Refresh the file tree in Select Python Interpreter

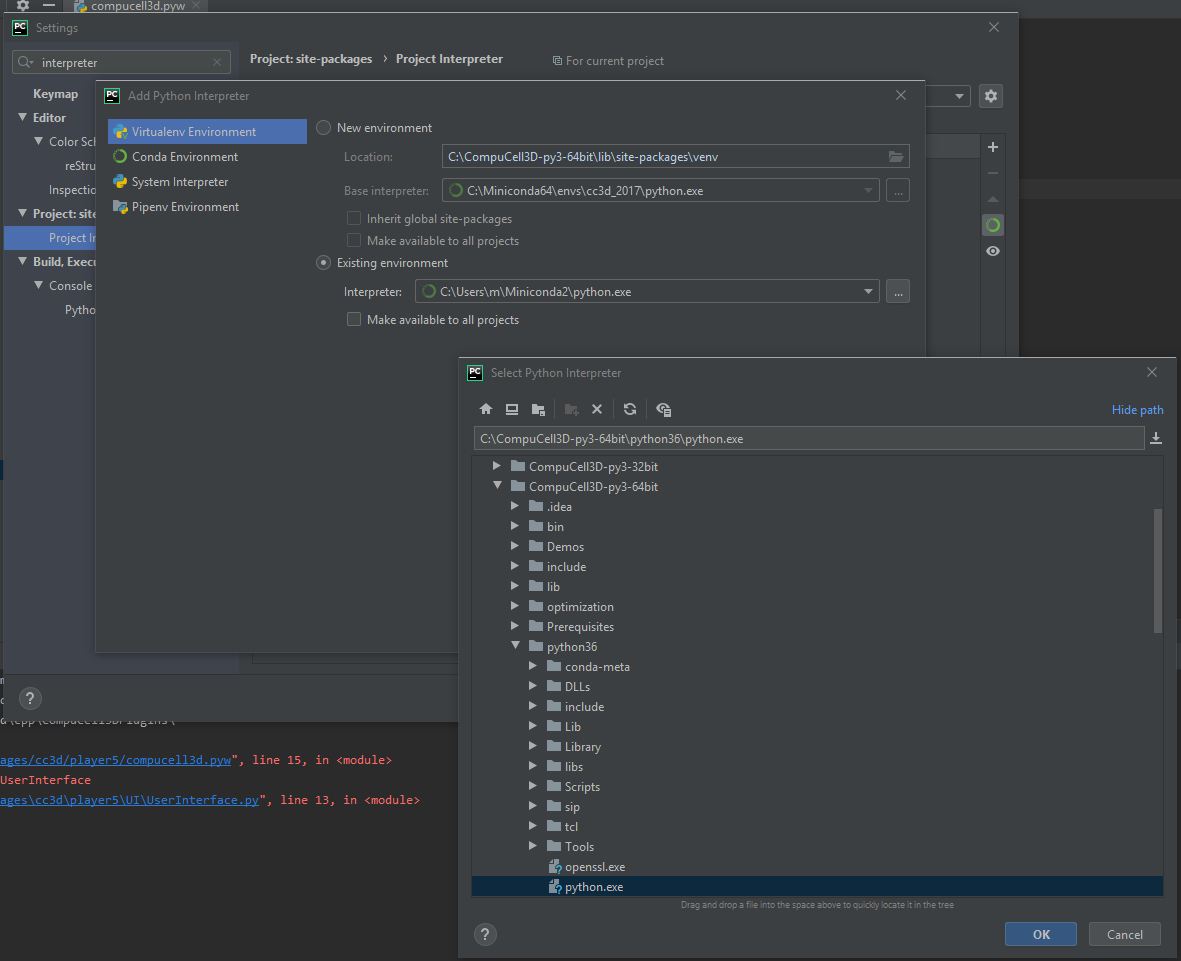pos(630,409)
